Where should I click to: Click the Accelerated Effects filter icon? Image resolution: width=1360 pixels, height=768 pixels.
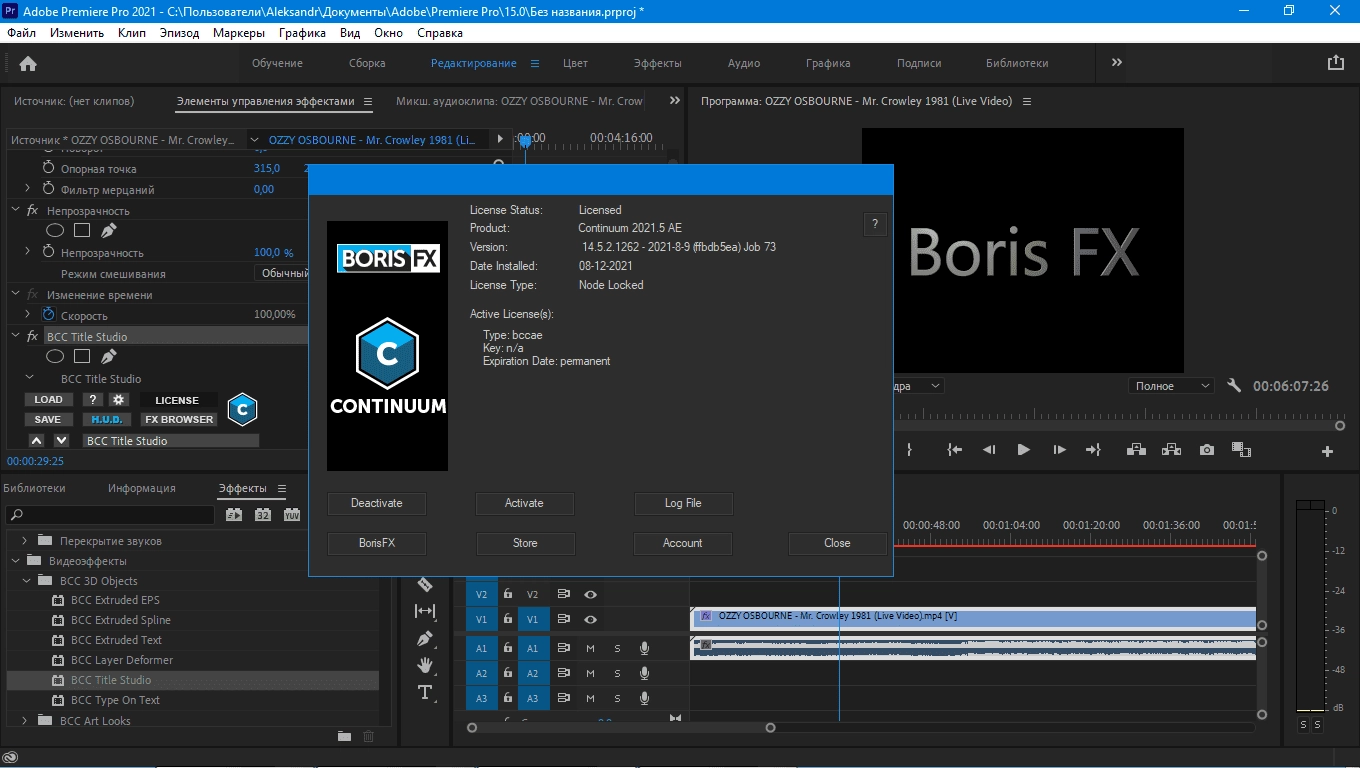pos(234,515)
